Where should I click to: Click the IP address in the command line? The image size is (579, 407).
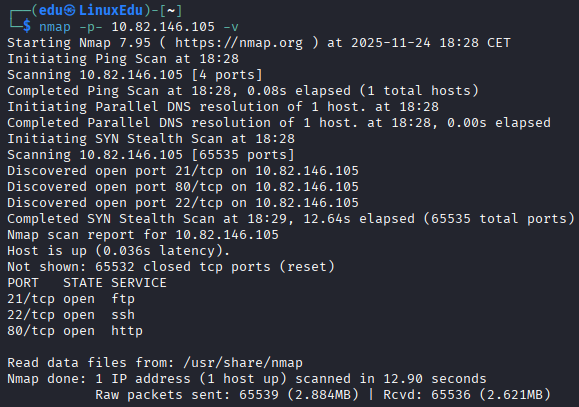163,27
